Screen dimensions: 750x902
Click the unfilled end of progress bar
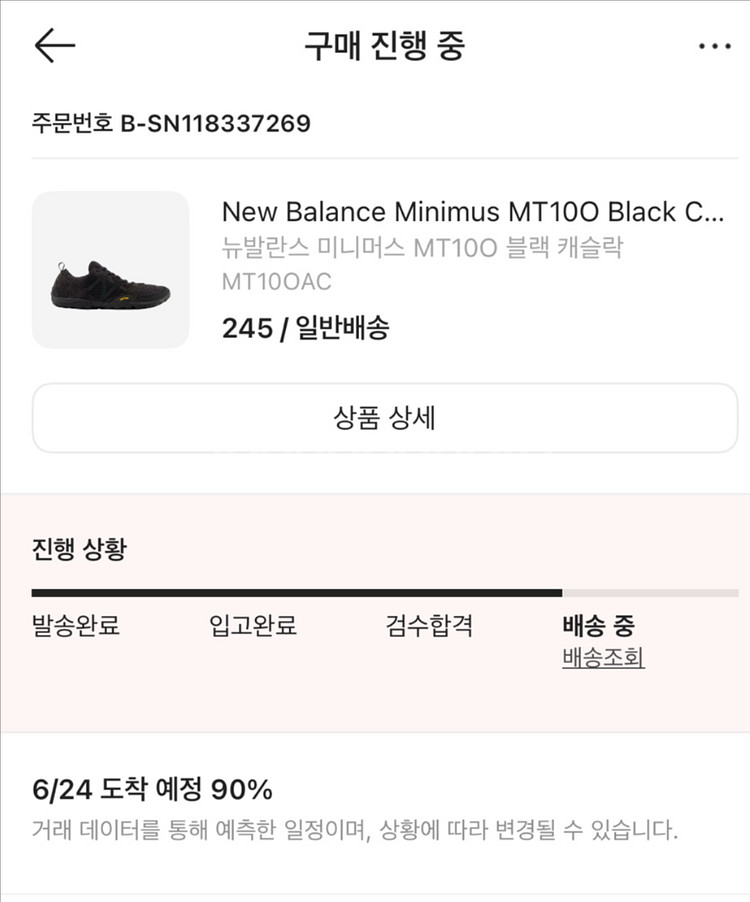[650, 593]
